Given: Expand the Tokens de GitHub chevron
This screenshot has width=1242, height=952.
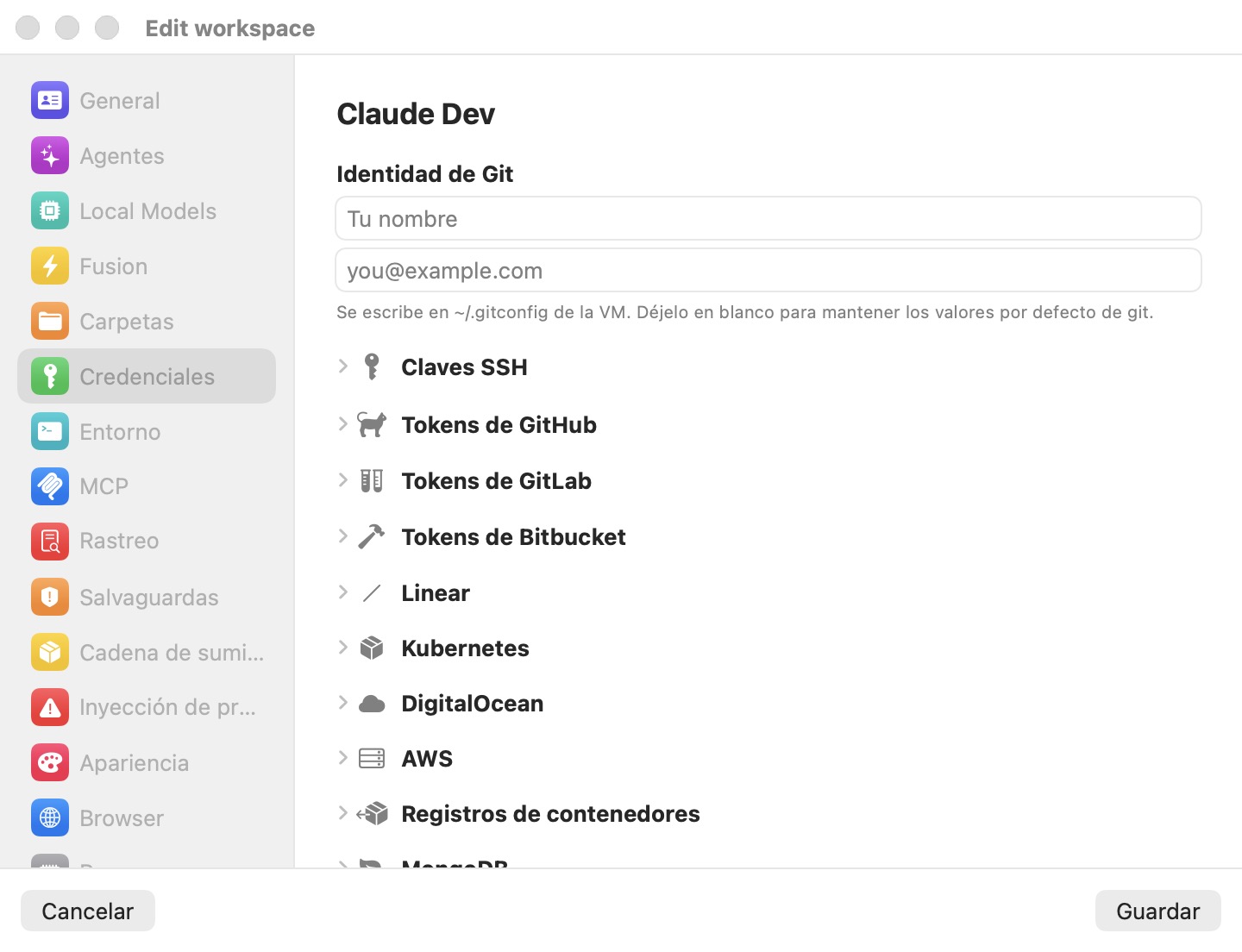Looking at the screenshot, I should click(343, 424).
